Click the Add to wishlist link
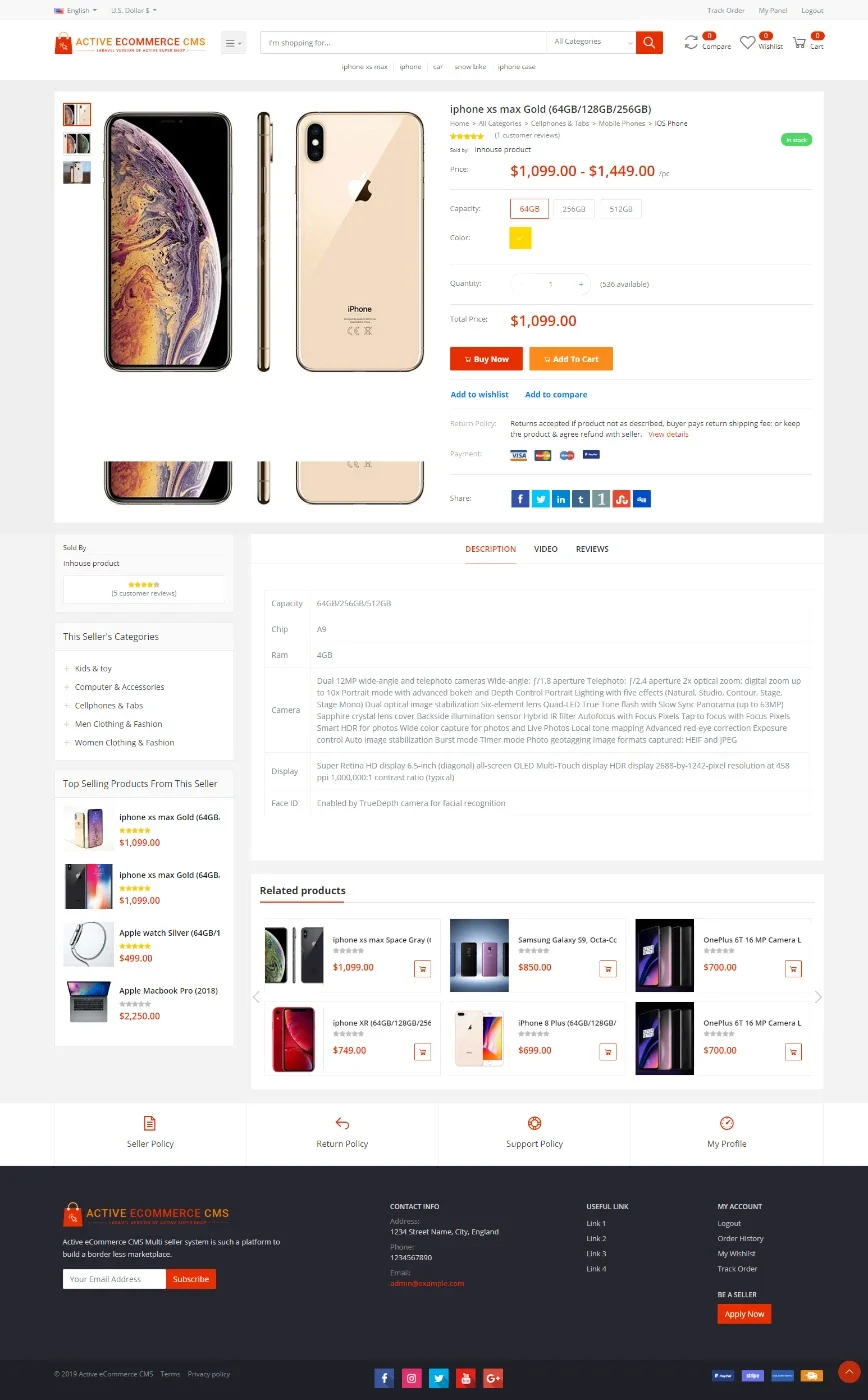This screenshot has width=868, height=1400. click(479, 394)
